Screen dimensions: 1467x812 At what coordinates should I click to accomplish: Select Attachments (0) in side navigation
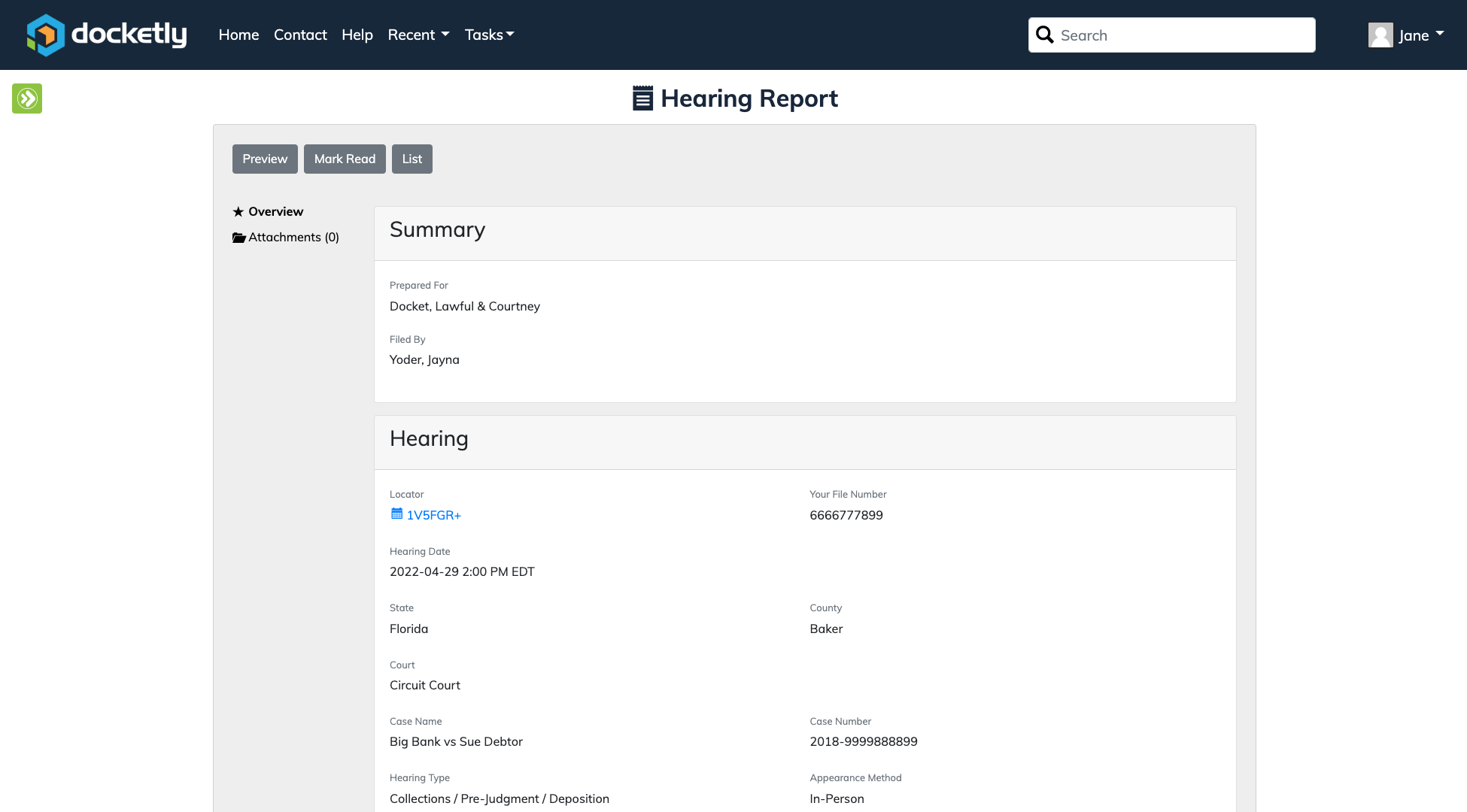[x=293, y=238]
